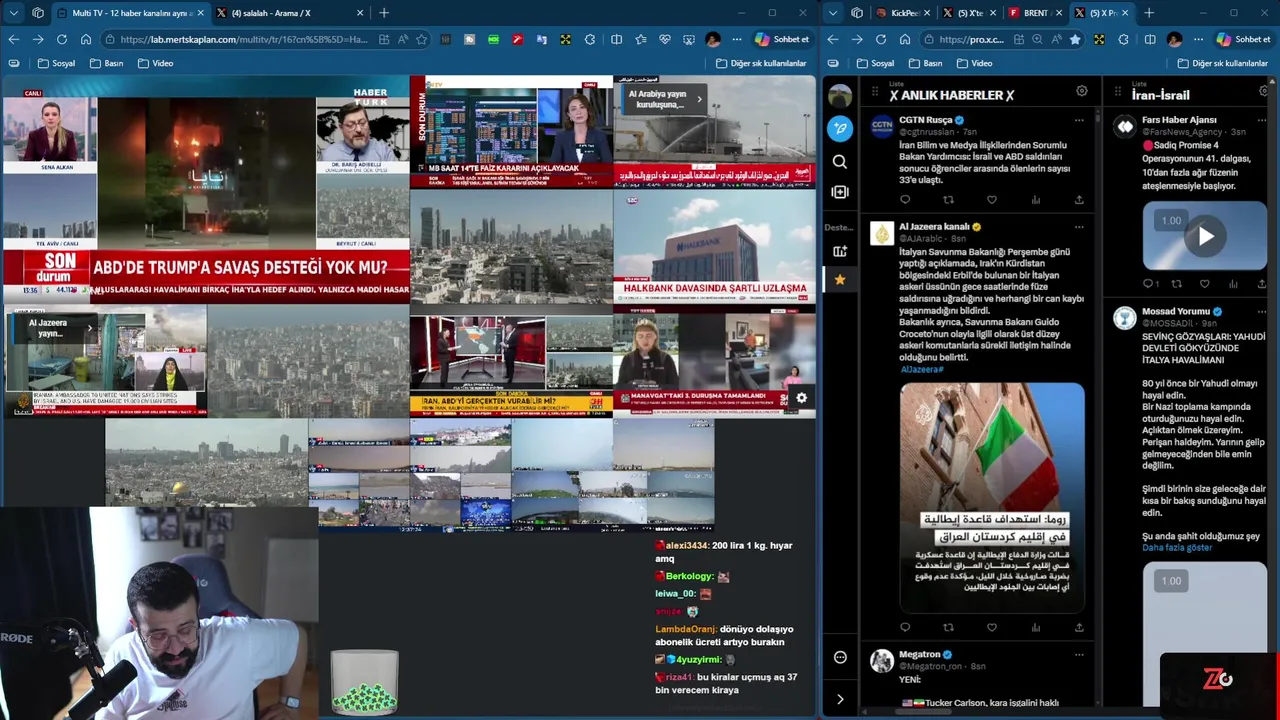Click the lab.mertskaplan.com address bar
This screenshot has width=1280, height=720.
(245, 39)
